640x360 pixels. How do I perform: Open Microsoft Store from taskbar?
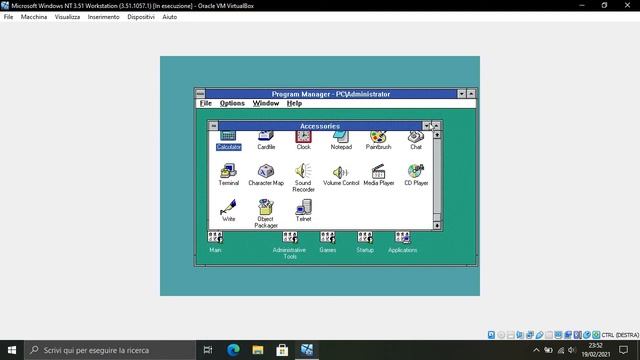click(282, 350)
